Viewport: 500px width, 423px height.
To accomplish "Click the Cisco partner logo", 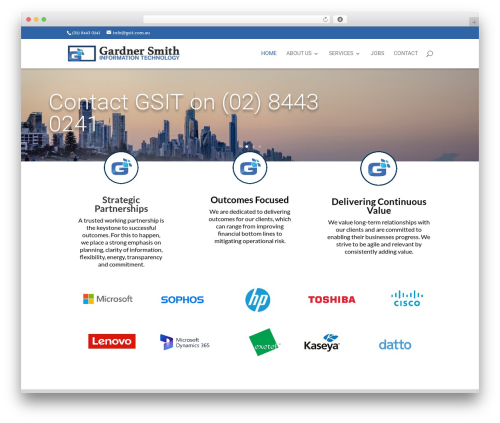I will pyautogui.click(x=407, y=298).
